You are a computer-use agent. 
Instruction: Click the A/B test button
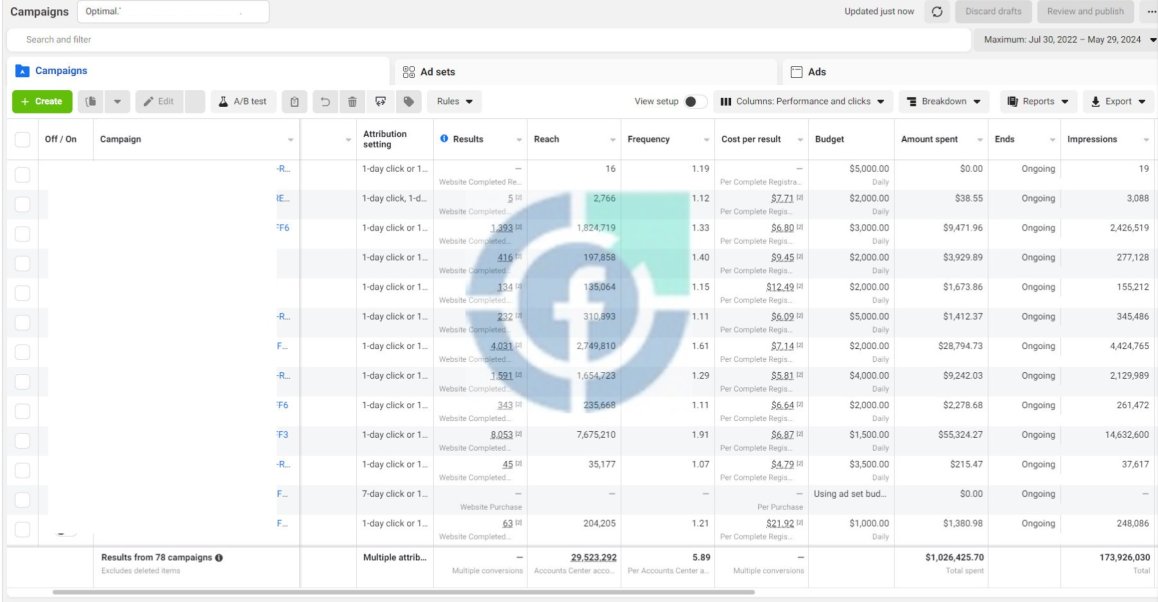coord(243,102)
